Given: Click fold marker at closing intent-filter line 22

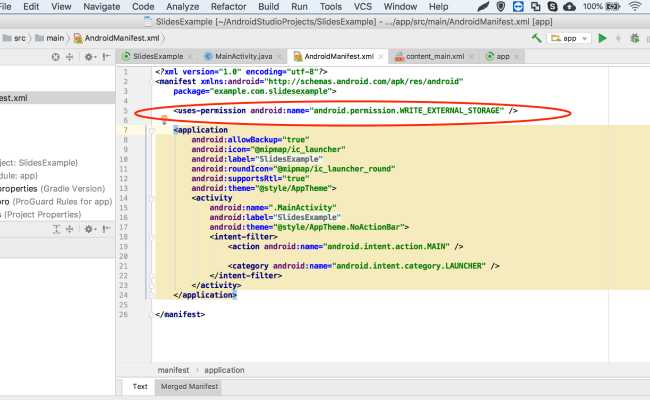Looking at the screenshot, I should [x=152, y=276].
